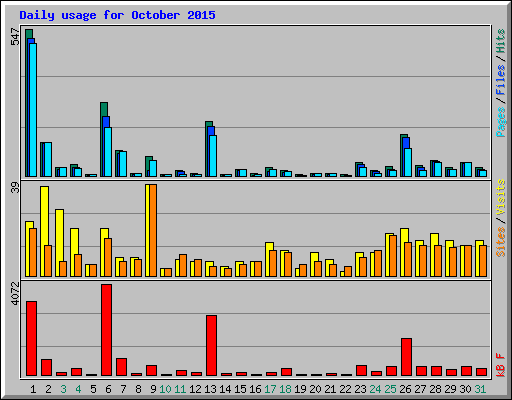Viewport: 512px width, 400px height.
Task: Click the Hits legend label
Action: coord(501,41)
